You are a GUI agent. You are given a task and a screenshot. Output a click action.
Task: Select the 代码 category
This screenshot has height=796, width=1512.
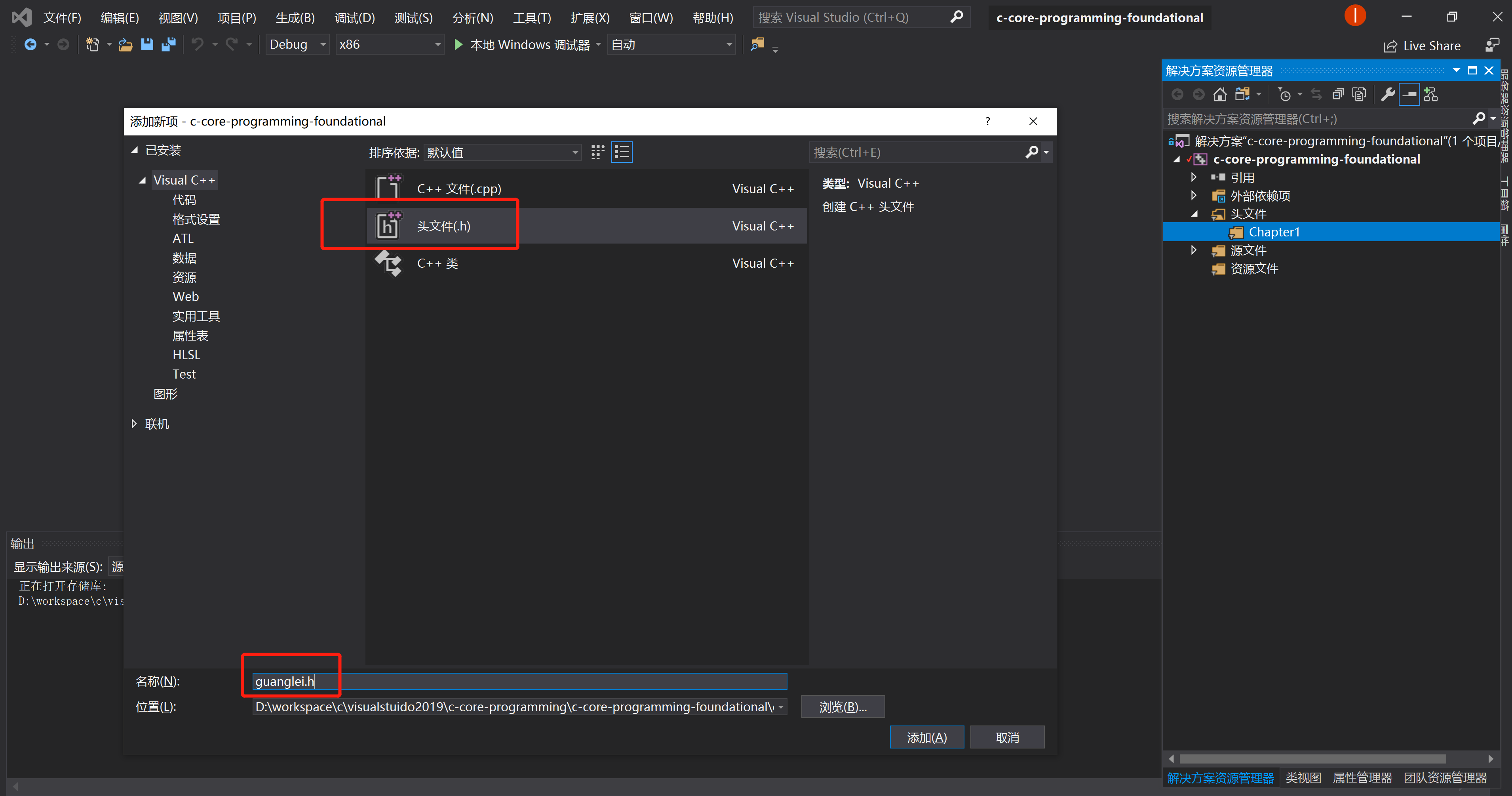click(184, 200)
